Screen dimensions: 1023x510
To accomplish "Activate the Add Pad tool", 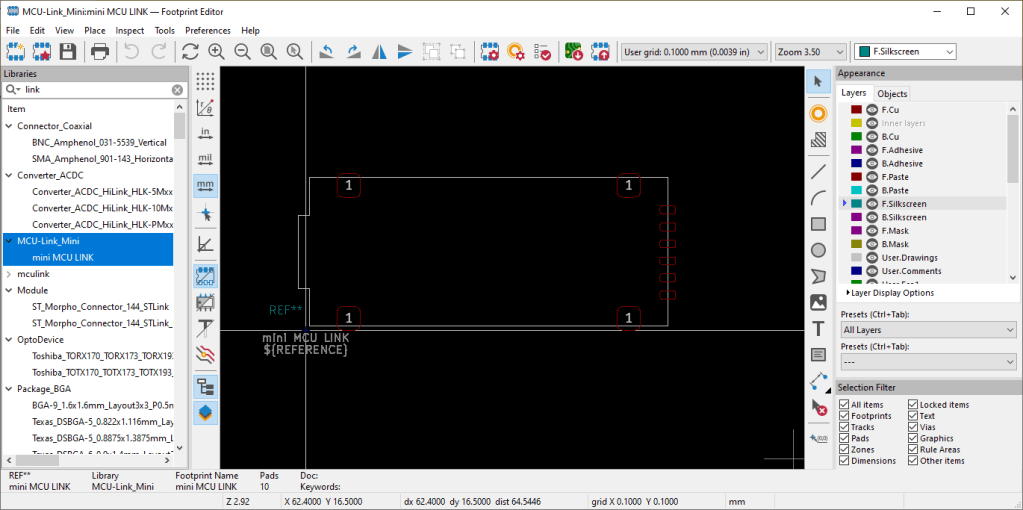I will click(818, 114).
